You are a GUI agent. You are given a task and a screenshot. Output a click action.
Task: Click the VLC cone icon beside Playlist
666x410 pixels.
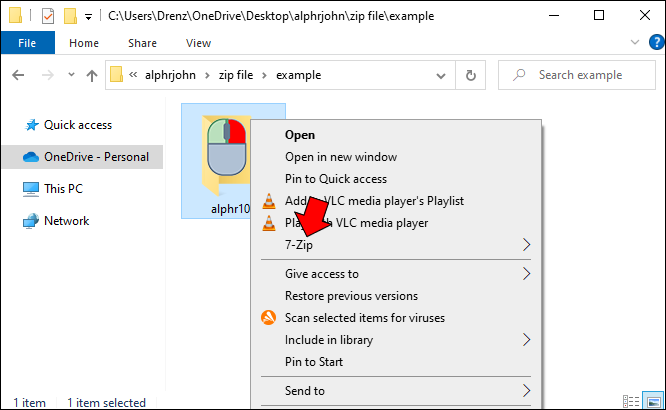click(x=268, y=201)
